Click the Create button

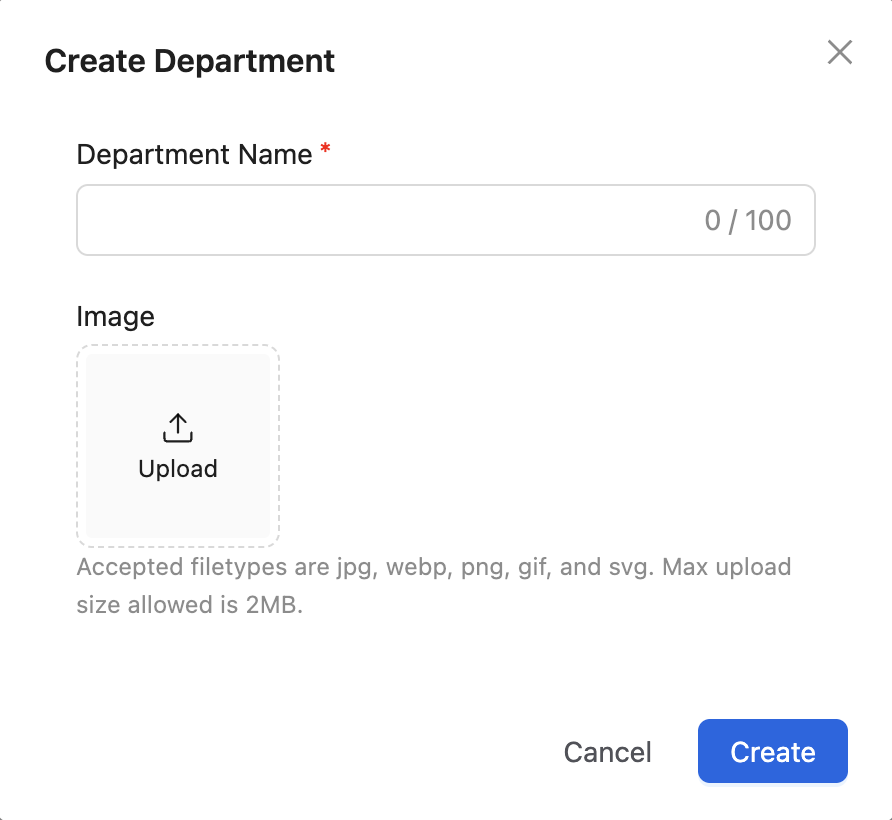(773, 751)
